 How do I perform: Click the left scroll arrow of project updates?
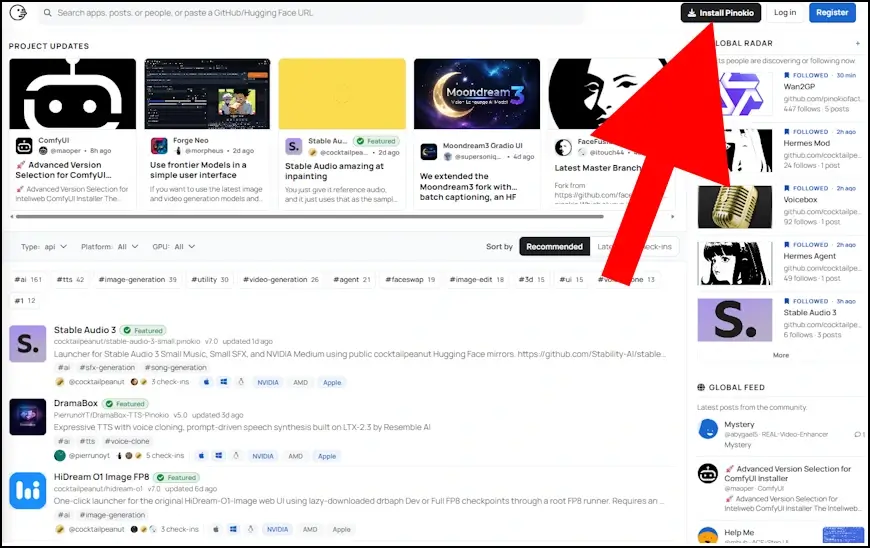click(12, 216)
